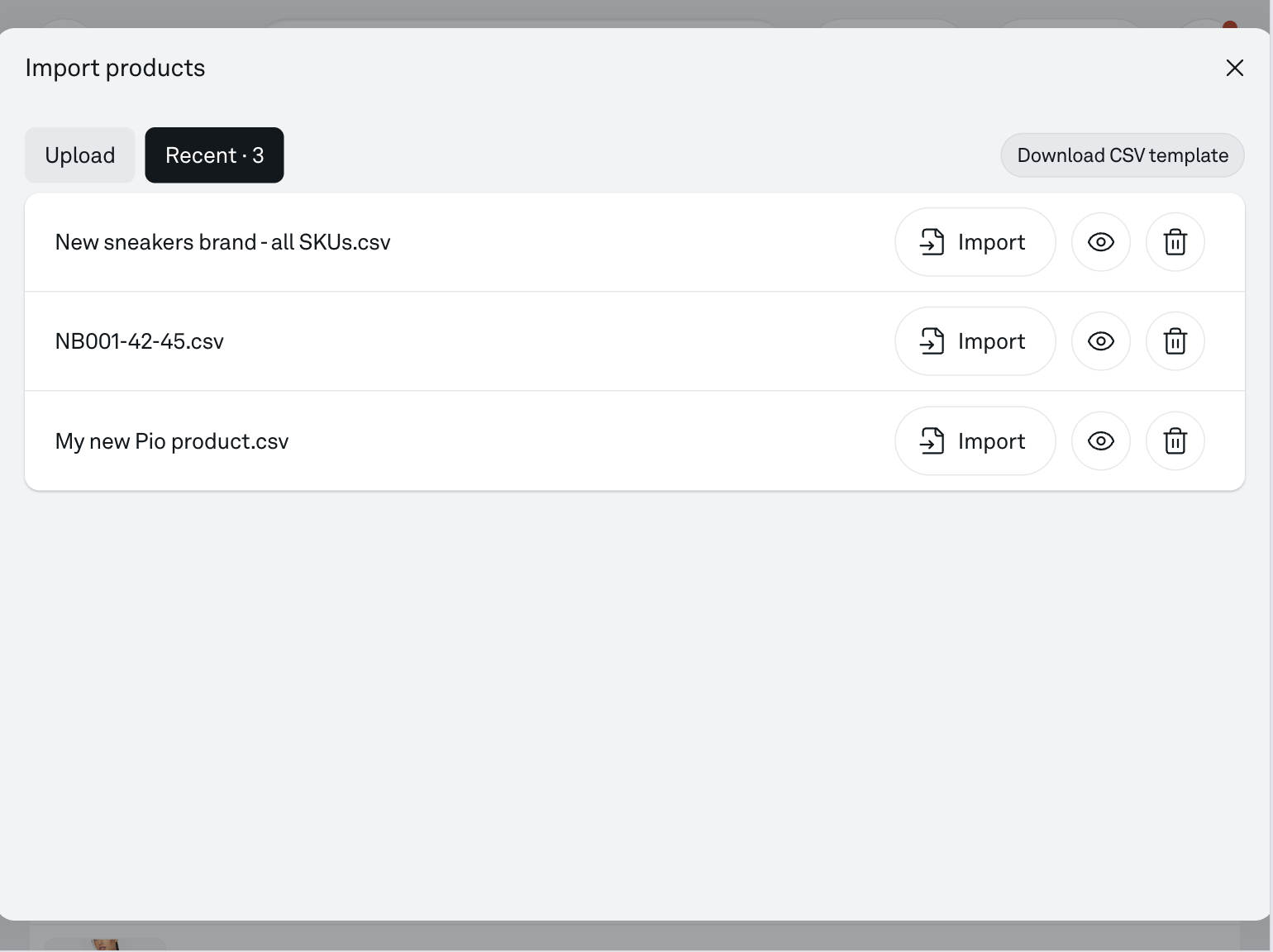Preview the New sneakers brand CSV file

point(1100,242)
